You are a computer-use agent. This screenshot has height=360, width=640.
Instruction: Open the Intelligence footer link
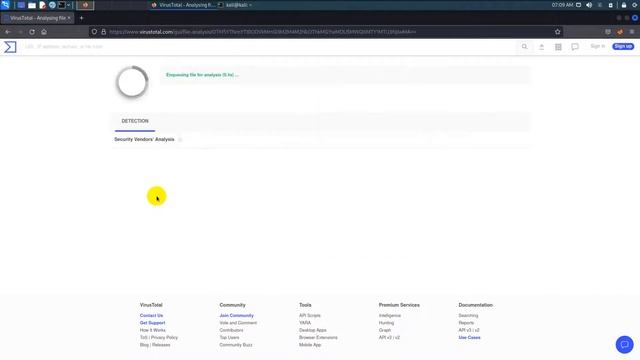pos(390,316)
